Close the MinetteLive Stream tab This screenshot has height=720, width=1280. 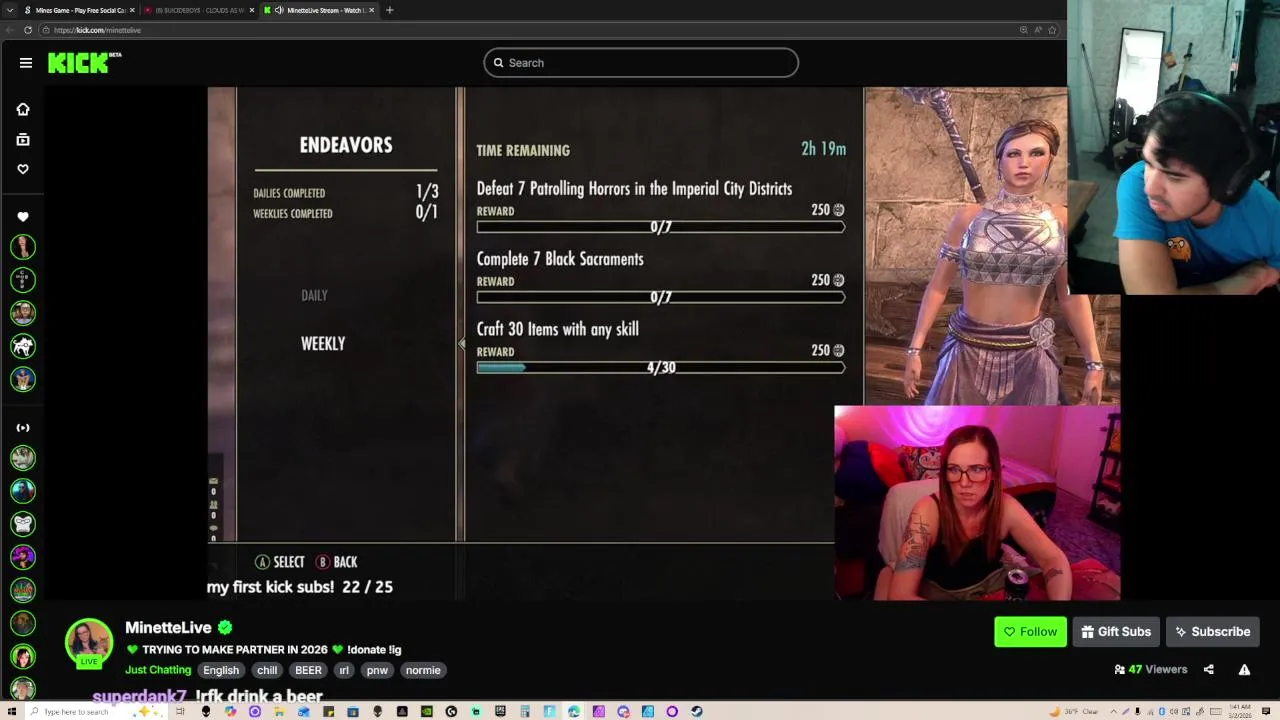pos(372,10)
